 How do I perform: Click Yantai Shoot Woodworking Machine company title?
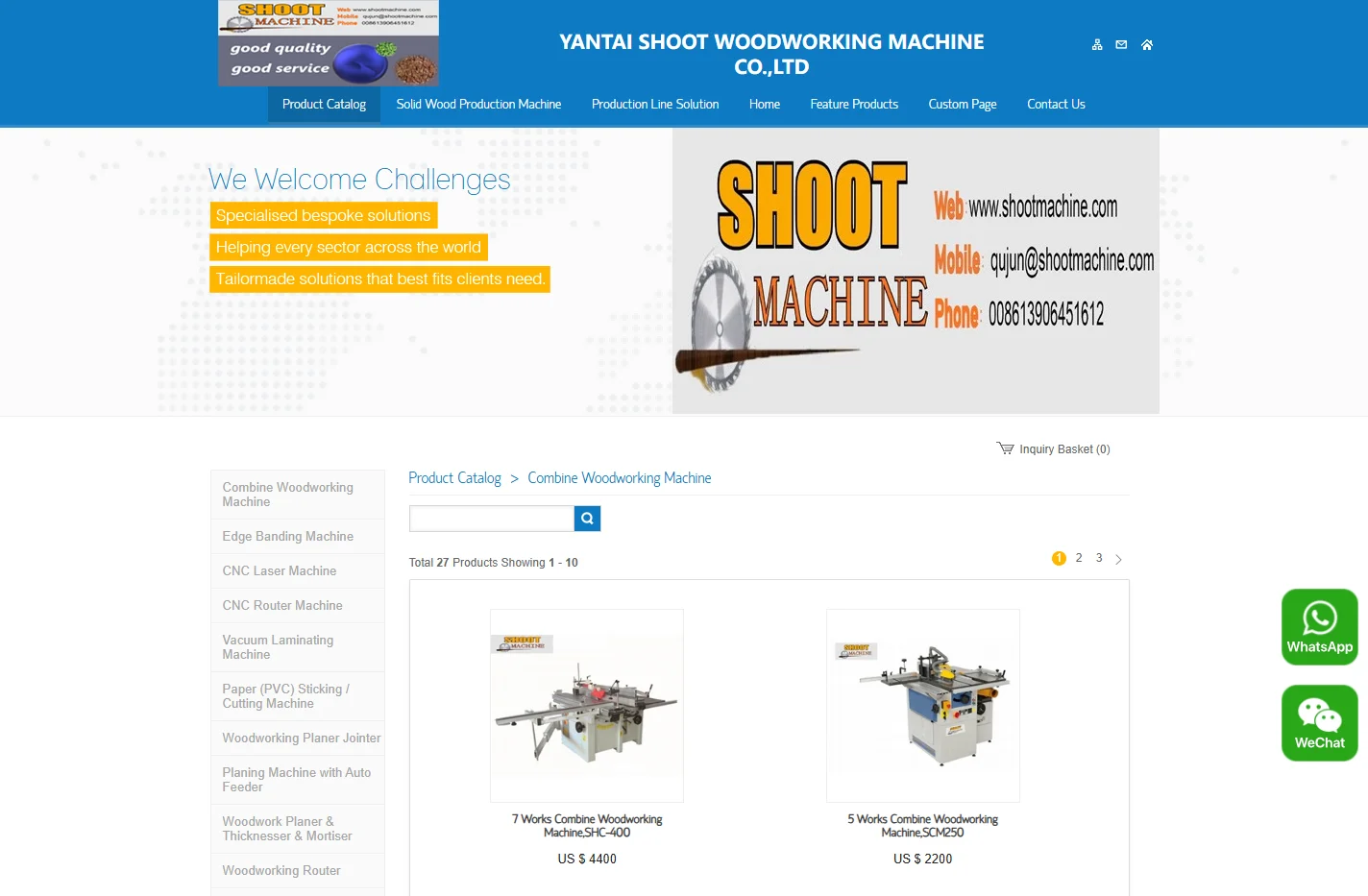coord(771,55)
